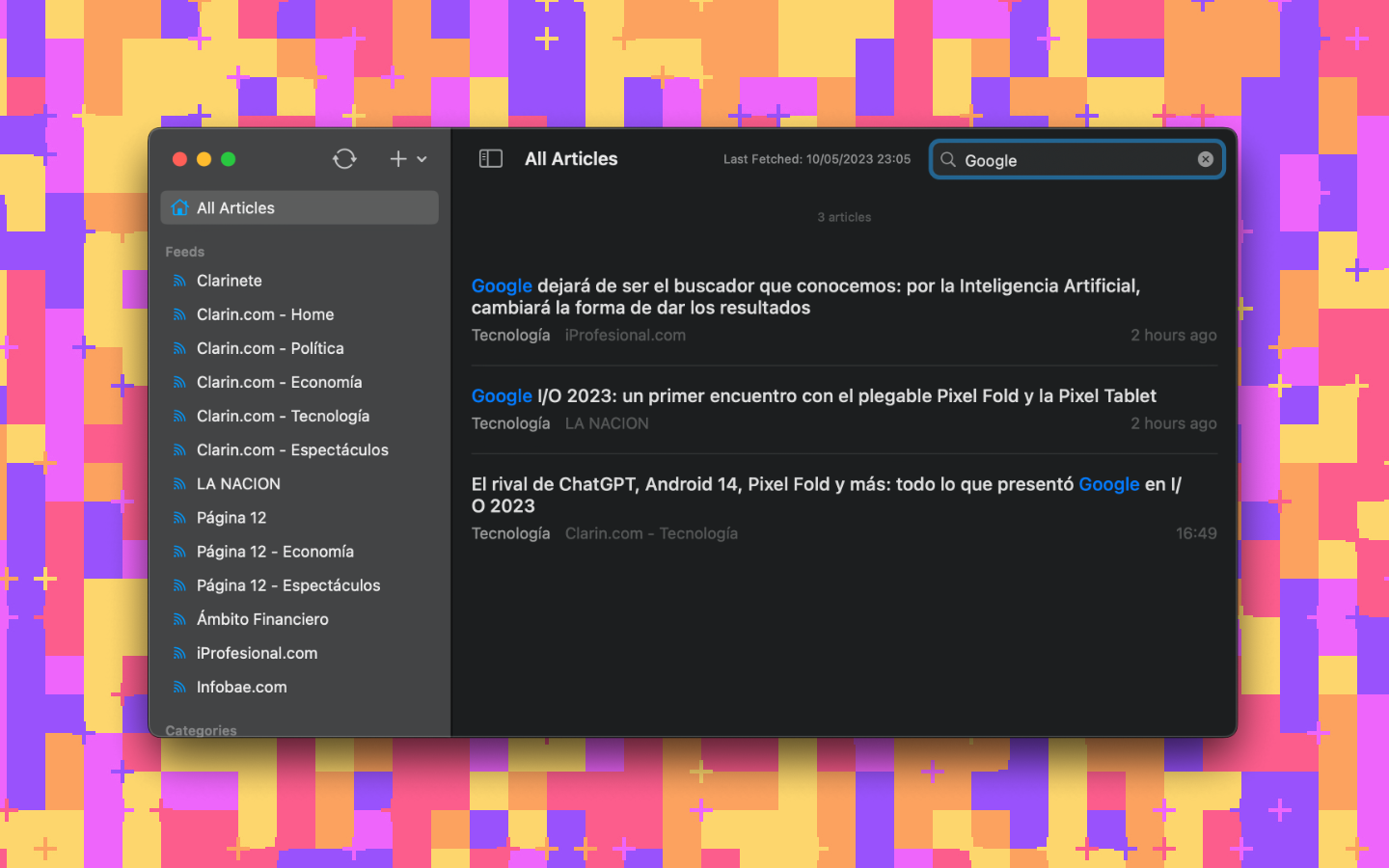
Task: Click the RSS icon beside Ámbito Financiero
Action: tap(179, 619)
